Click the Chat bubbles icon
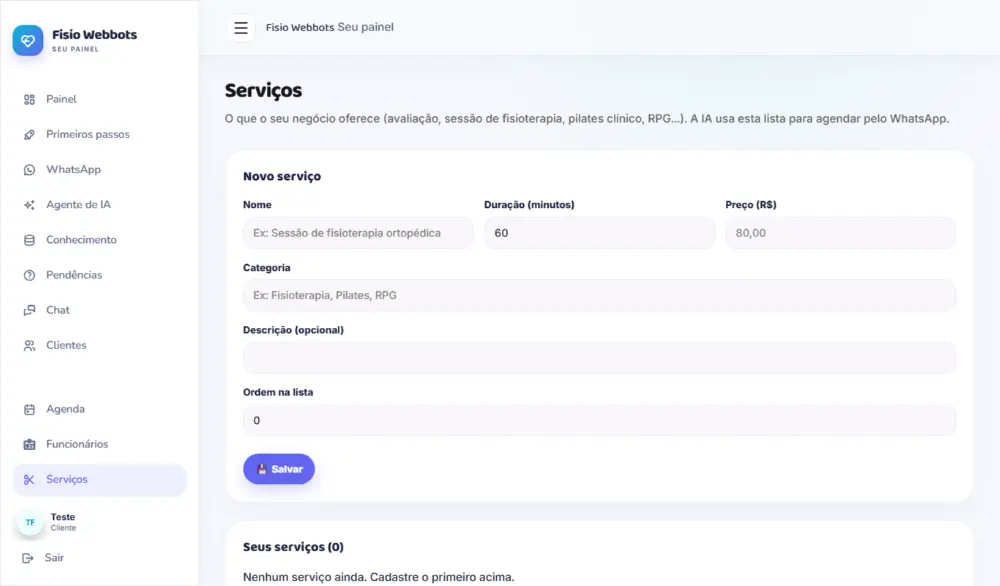Screen dimensions: 1000x586 [29, 310]
